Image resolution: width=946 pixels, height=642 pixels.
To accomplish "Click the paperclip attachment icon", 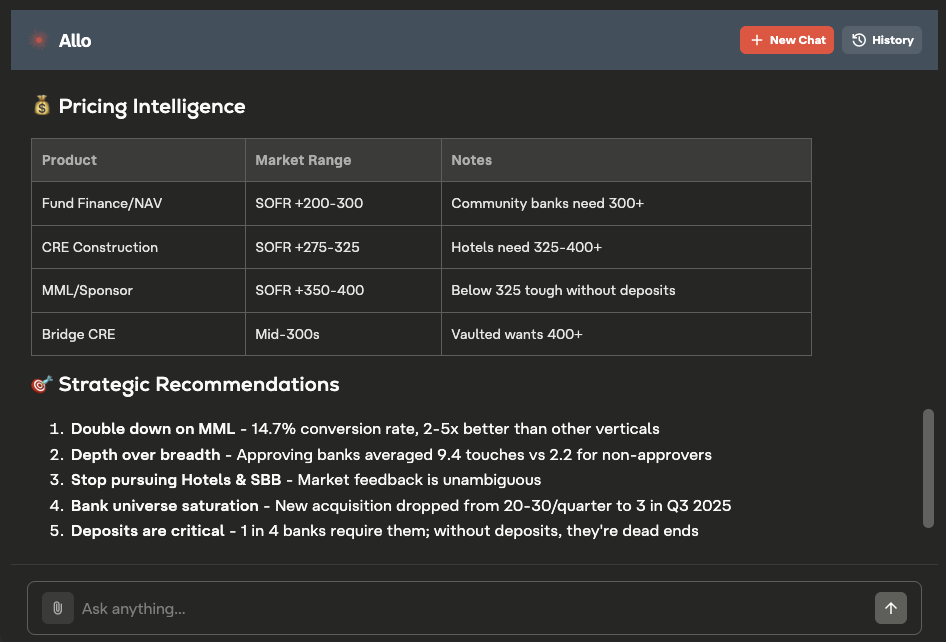I will pos(57,608).
